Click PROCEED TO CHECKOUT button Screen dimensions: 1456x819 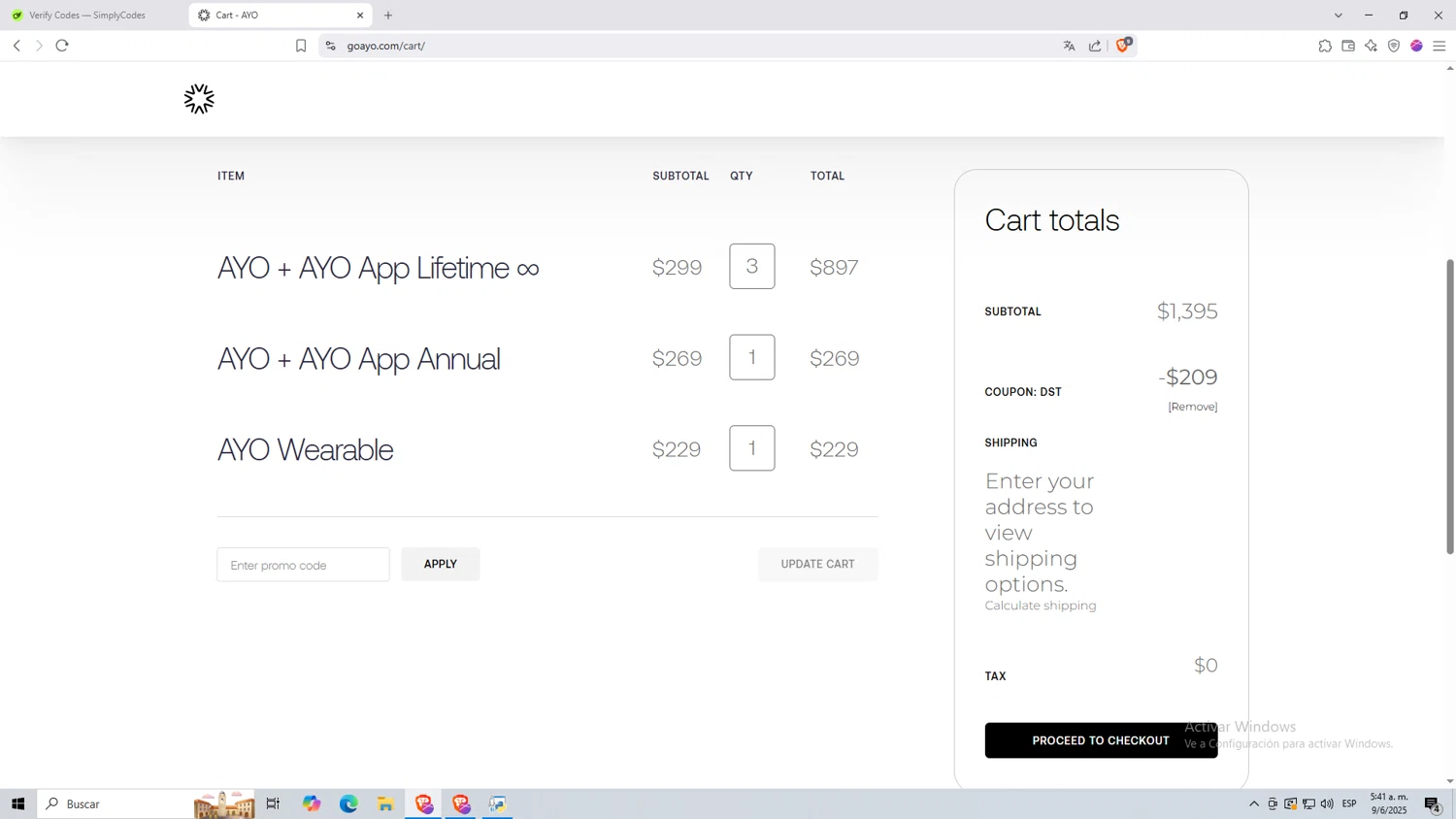coord(1101,740)
